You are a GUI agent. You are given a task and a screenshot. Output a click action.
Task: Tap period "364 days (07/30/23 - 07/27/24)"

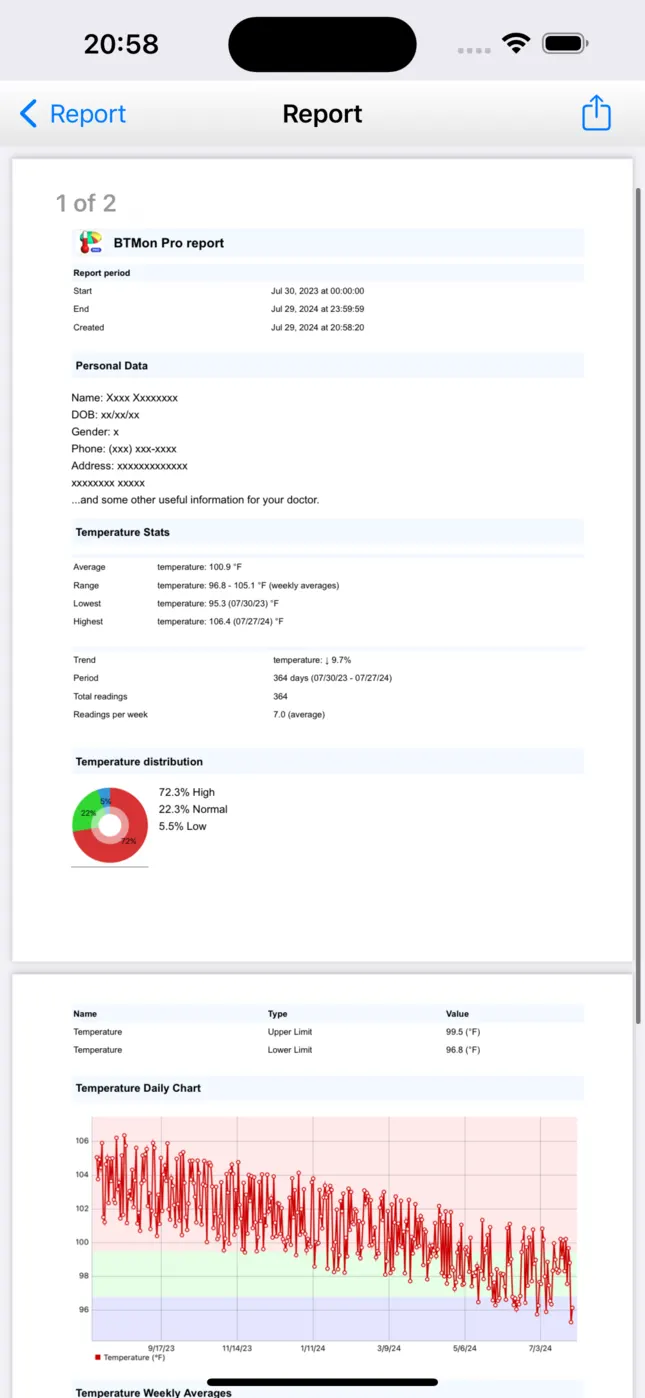tap(333, 678)
